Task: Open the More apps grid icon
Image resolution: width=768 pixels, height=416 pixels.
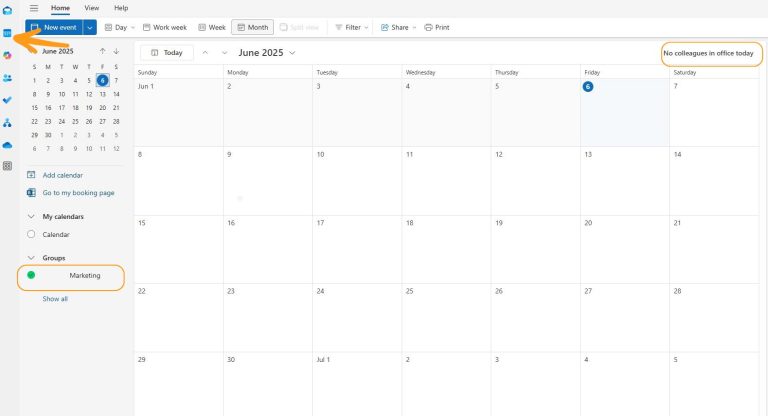Action: (x=7, y=166)
